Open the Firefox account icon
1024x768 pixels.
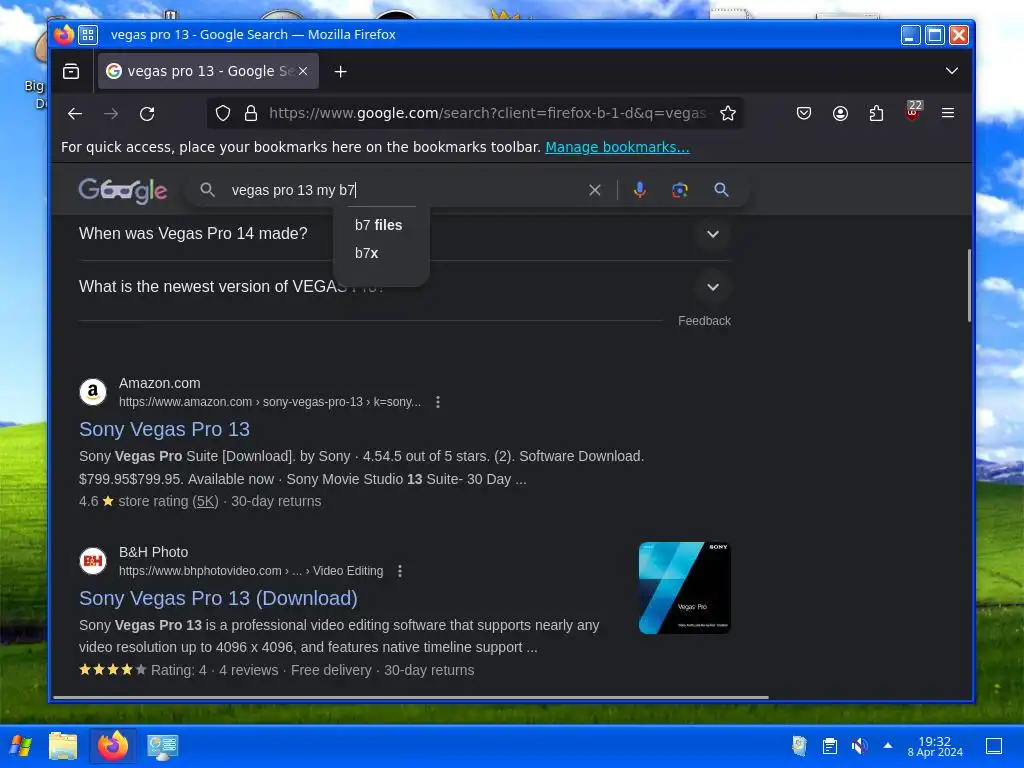[840, 114]
